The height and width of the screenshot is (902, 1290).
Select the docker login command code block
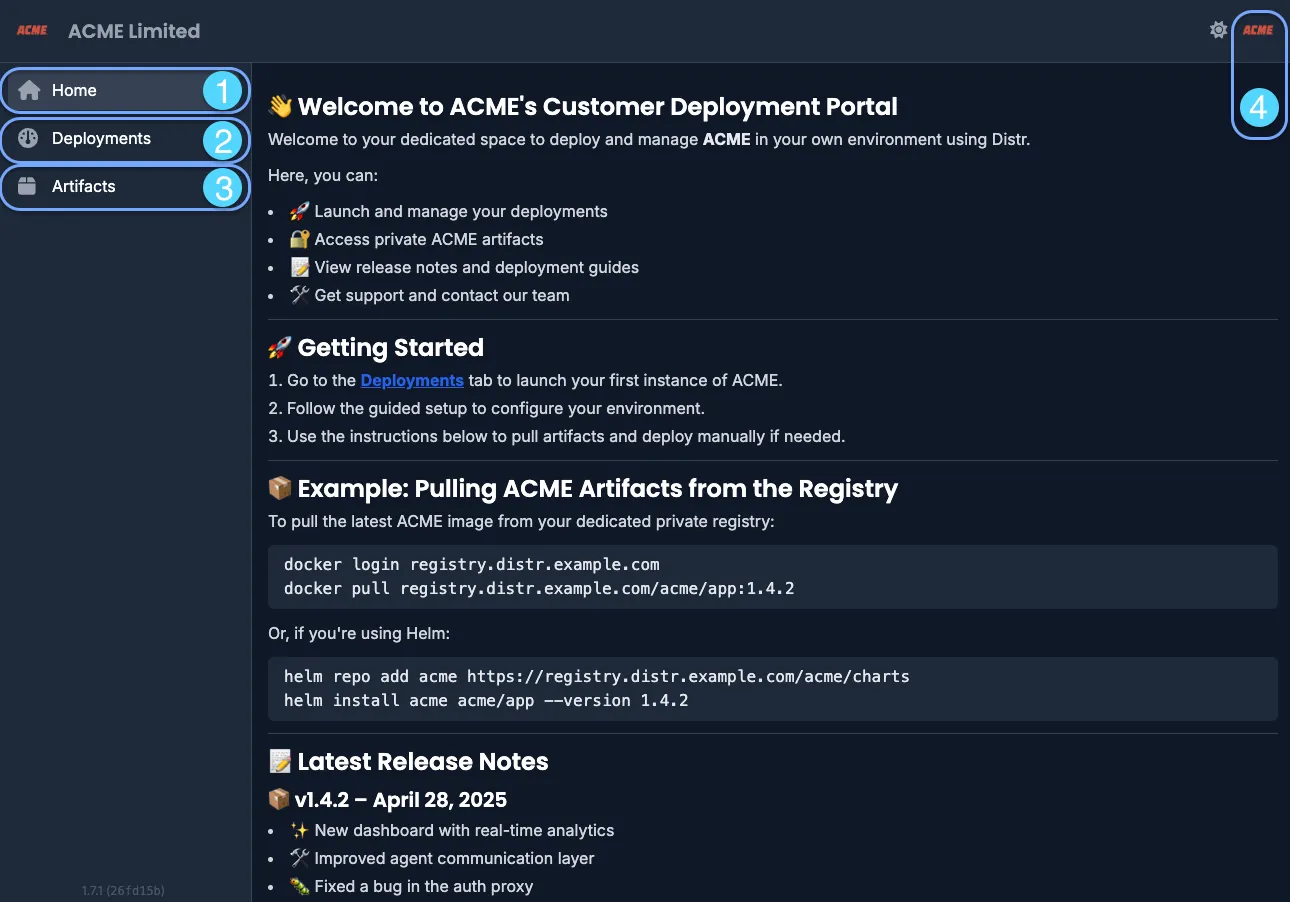click(470, 564)
